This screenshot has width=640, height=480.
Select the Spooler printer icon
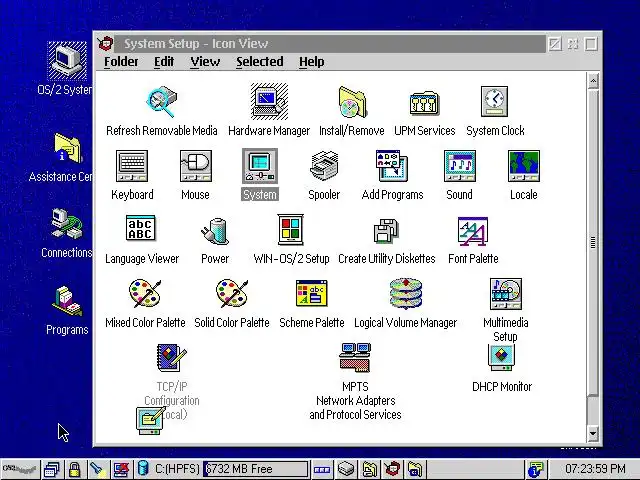tap(324, 166)
